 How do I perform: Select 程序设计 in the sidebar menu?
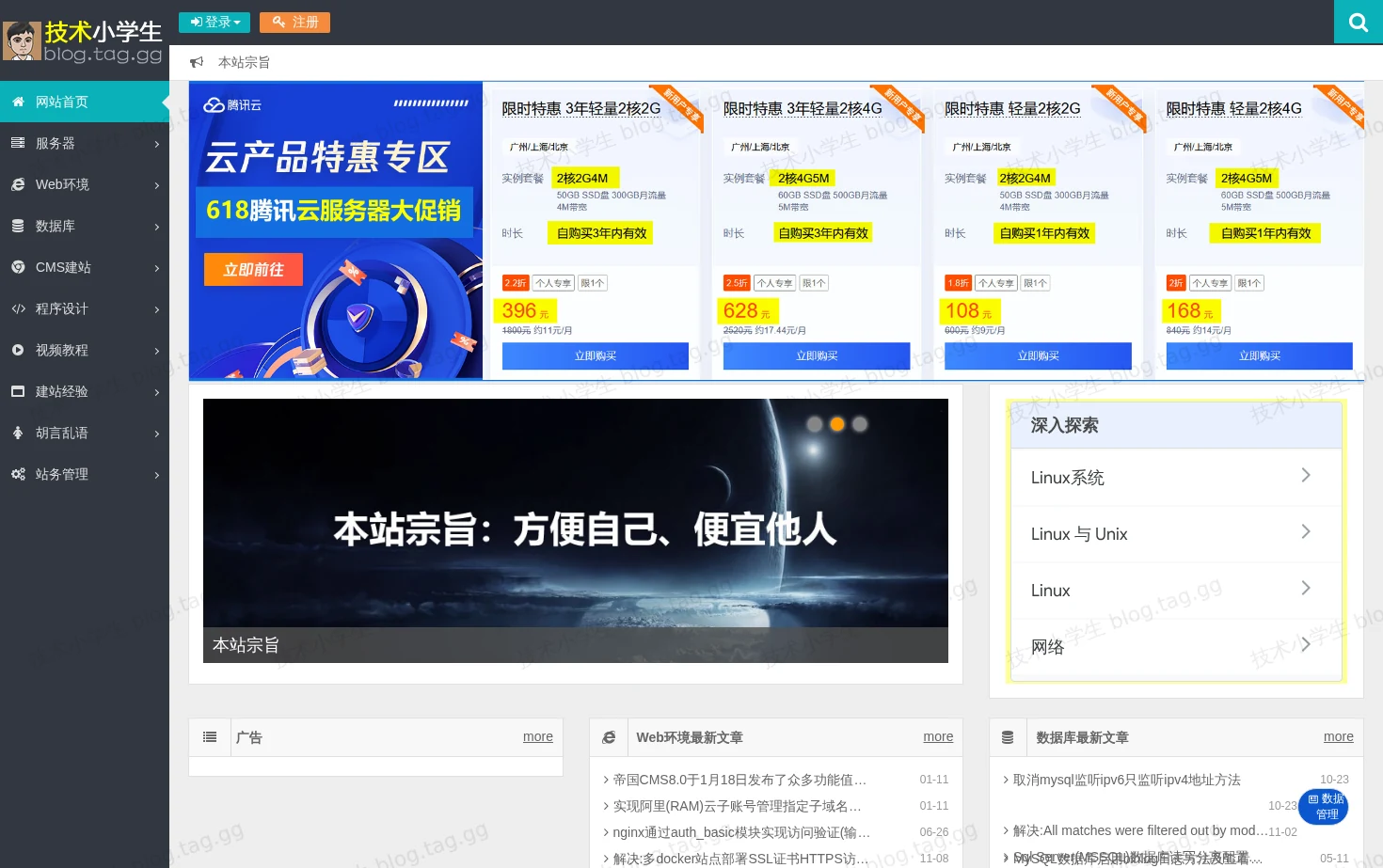(x=85, y=308)
